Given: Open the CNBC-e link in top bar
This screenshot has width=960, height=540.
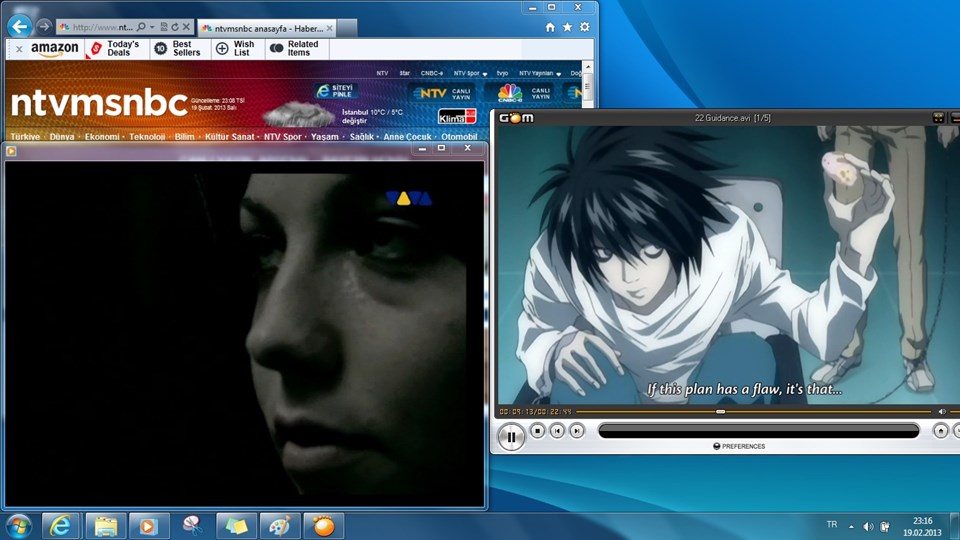Looking at the screenshot, I should (432, 73).
